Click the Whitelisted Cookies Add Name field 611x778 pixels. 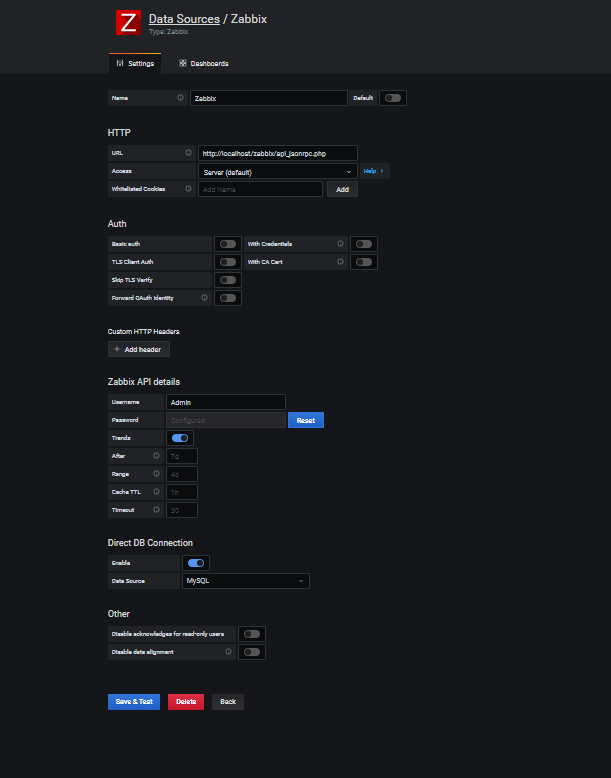[x=261, y=189]
